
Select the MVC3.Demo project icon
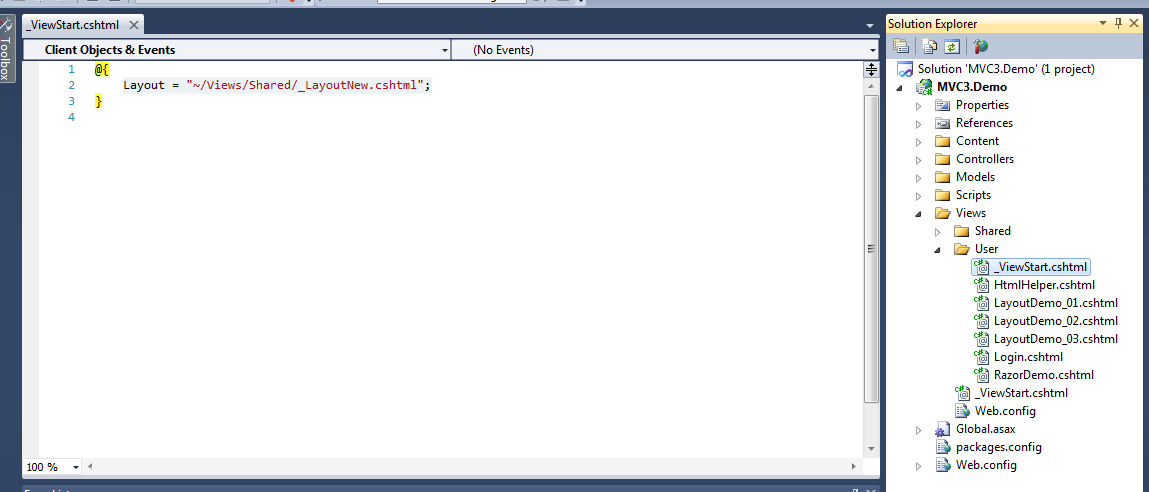[x=925, y=87]
